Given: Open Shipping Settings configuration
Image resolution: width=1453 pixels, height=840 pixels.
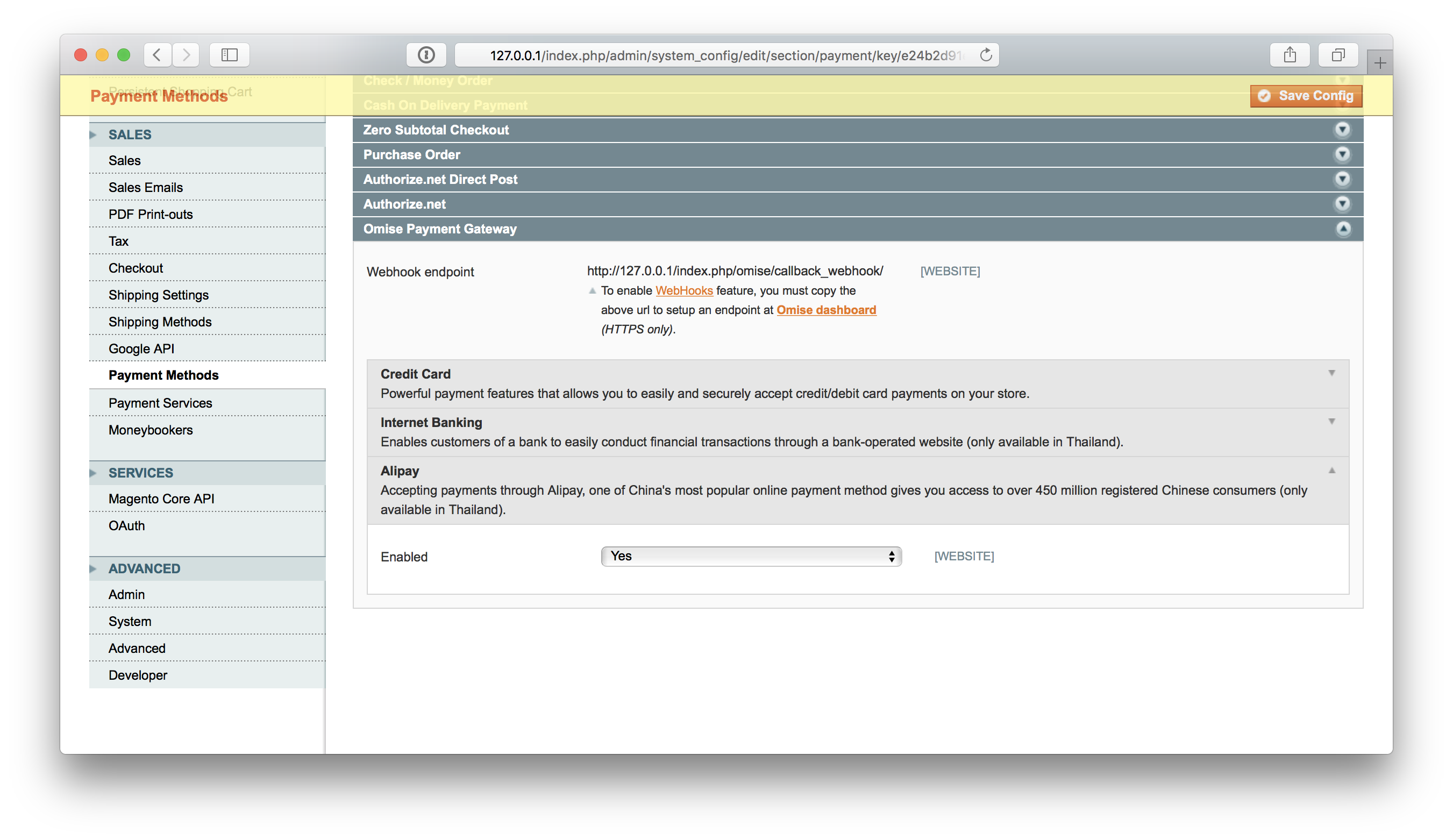Looking at the screenshot, I should (x=207, y=295).
